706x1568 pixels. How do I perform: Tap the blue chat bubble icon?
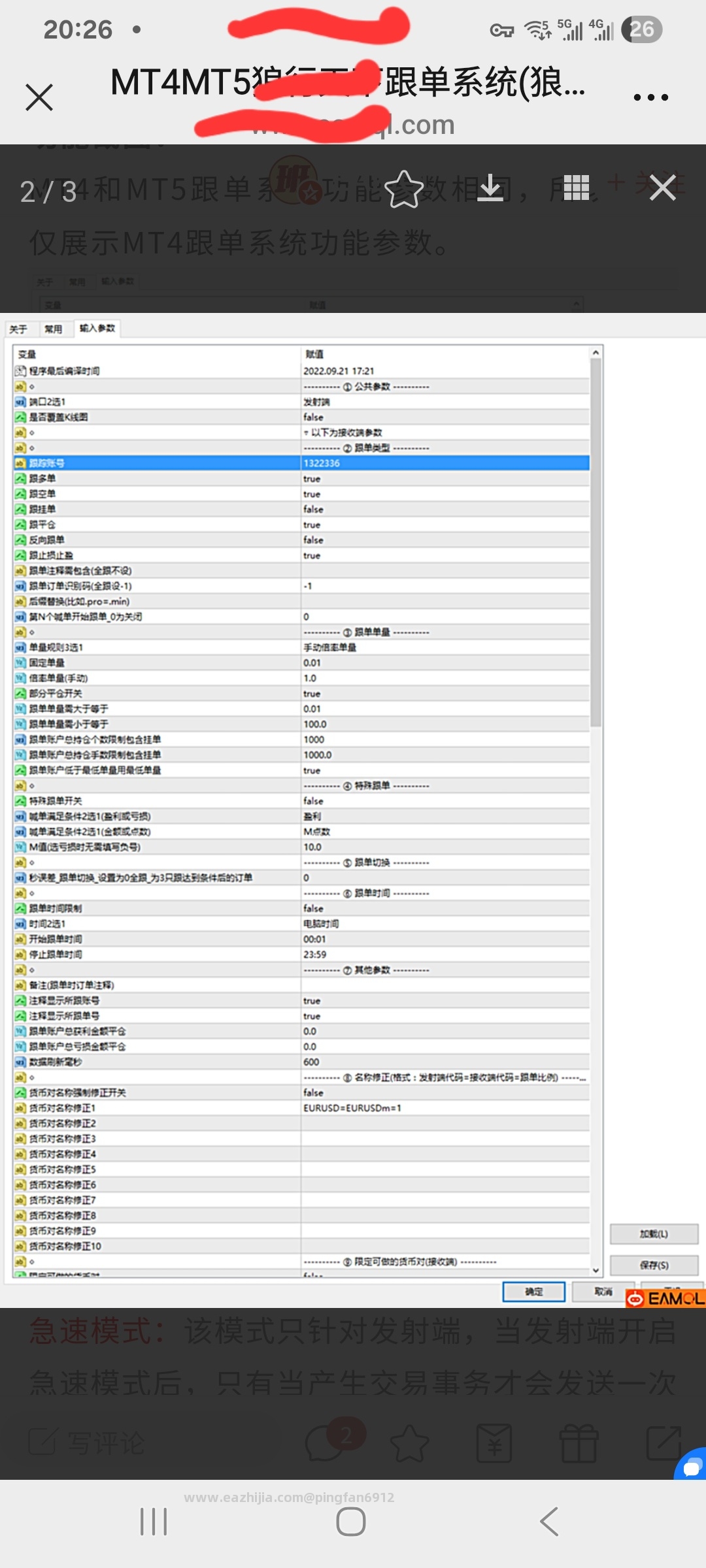(692, 1465)
